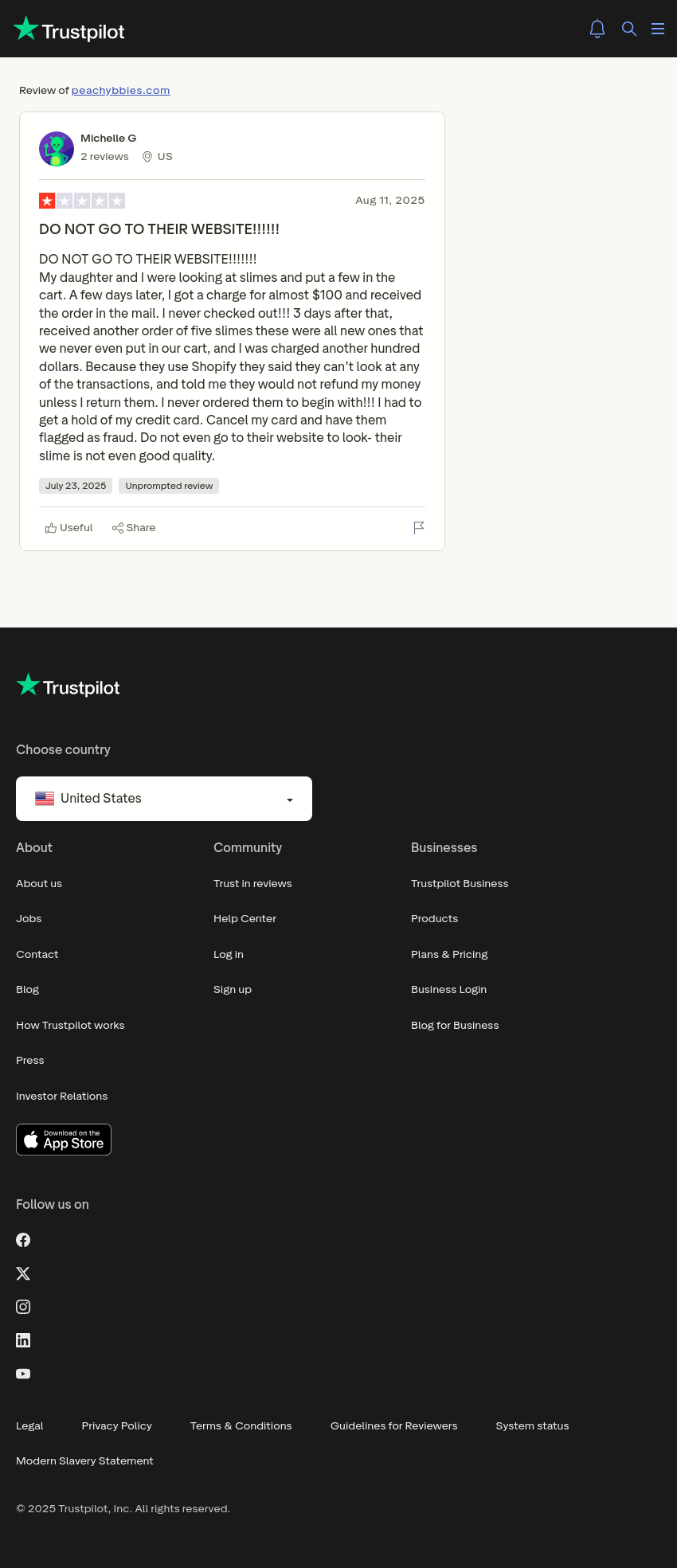Open the X (Twitter) social icon
Screen dimensions: 677x1568
coord(23,1273)
